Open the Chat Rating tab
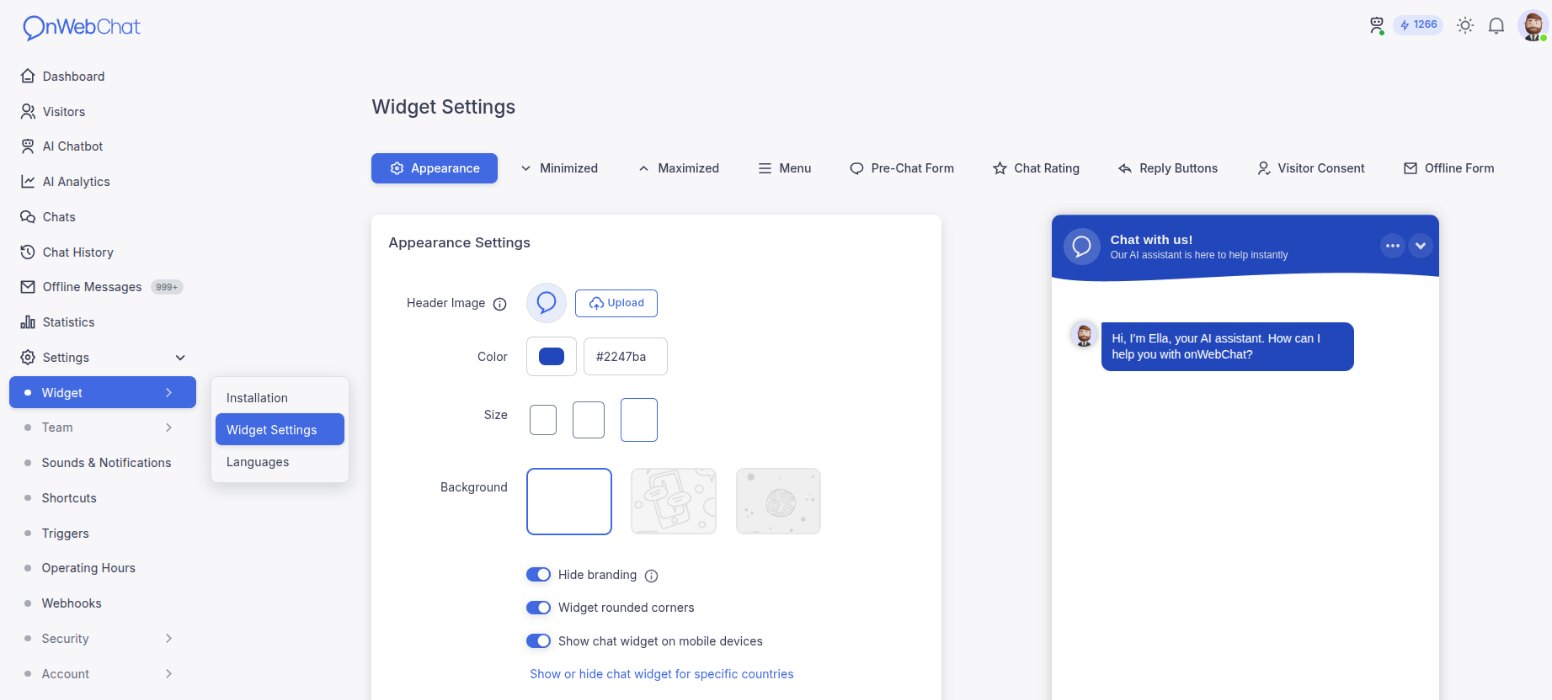Viewport: 1552px width, 700px height. [x=1035, y=168]
